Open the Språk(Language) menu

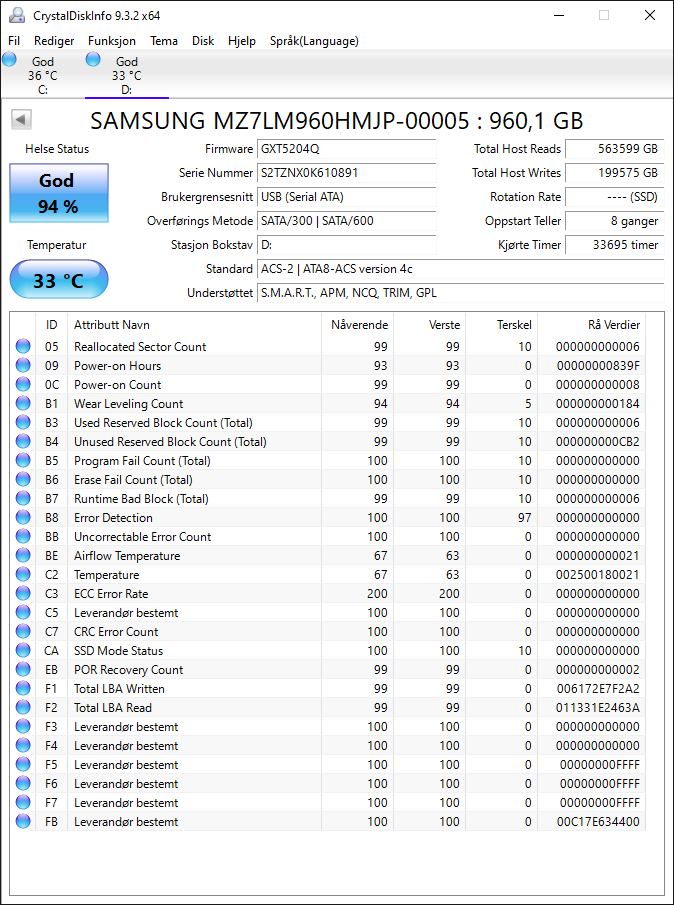pos(314,41)
